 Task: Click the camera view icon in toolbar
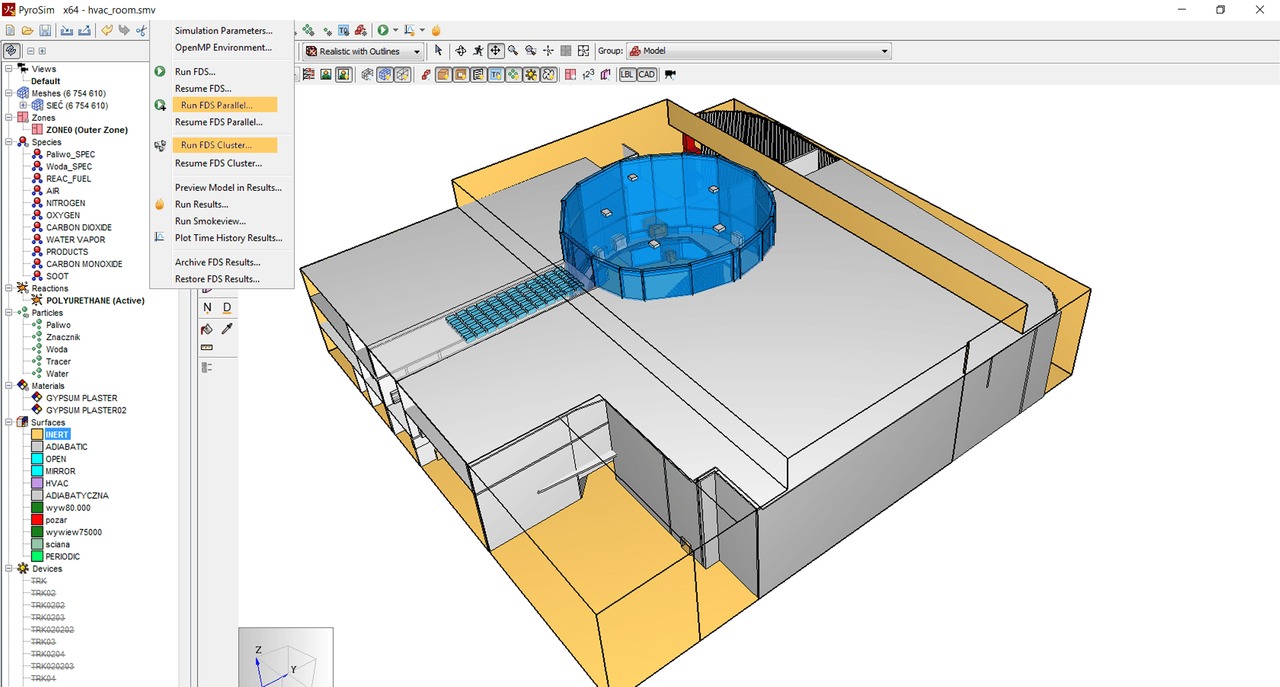point(670,74)
